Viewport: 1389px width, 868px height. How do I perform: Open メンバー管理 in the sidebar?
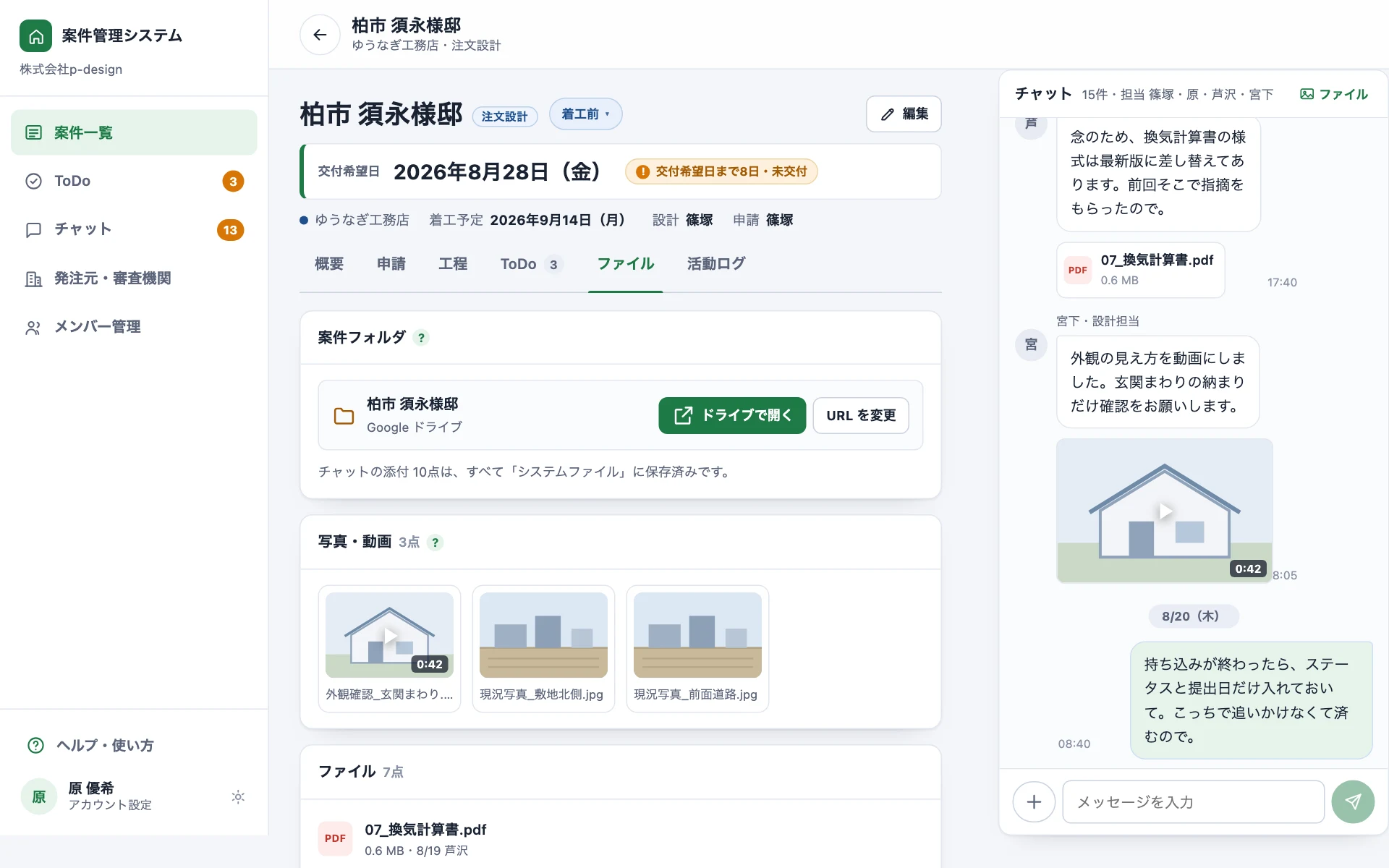[134, 327]
